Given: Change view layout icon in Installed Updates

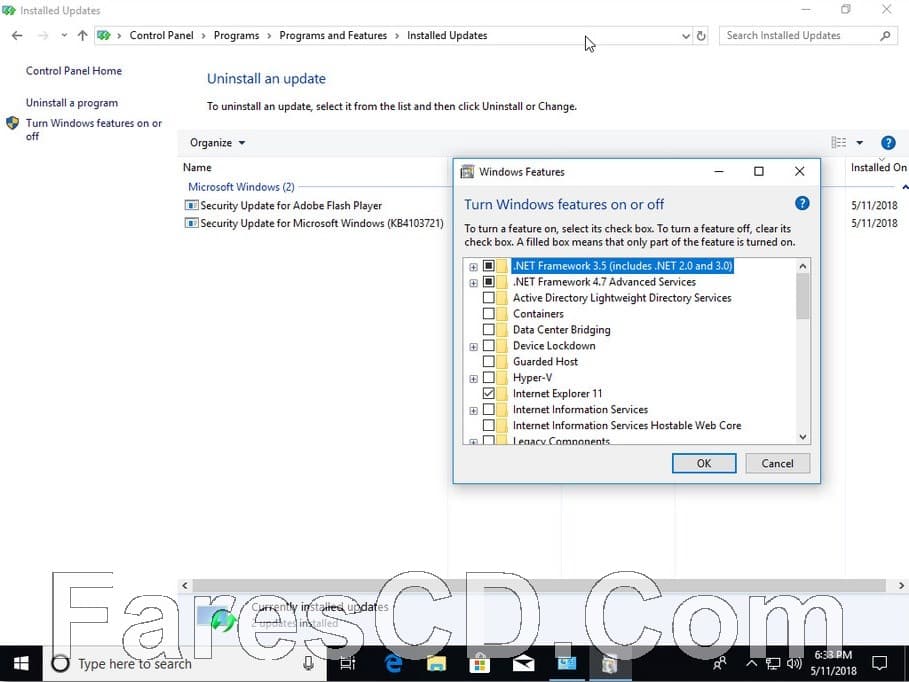Looking at the screenshot, I should click(838, 143).
